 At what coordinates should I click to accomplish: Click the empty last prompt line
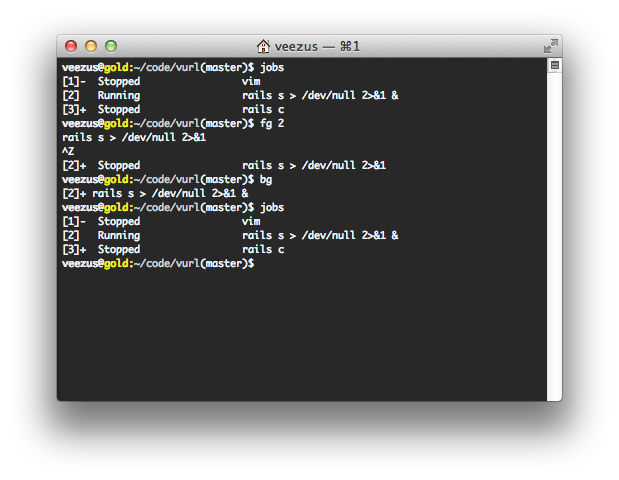(158, 263)
